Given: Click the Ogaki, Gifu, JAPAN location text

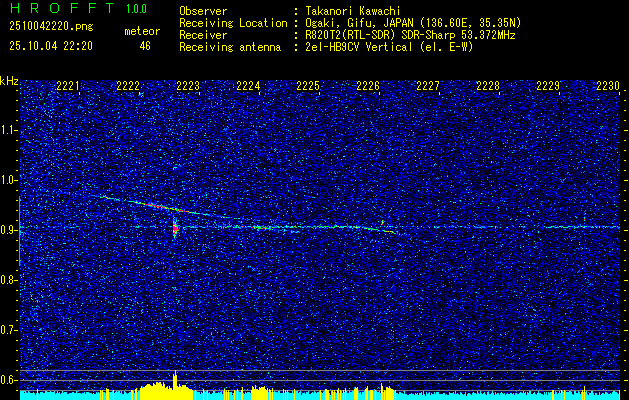Looking at the screenshot, I should pyautogui.click(x=413, y=23).
